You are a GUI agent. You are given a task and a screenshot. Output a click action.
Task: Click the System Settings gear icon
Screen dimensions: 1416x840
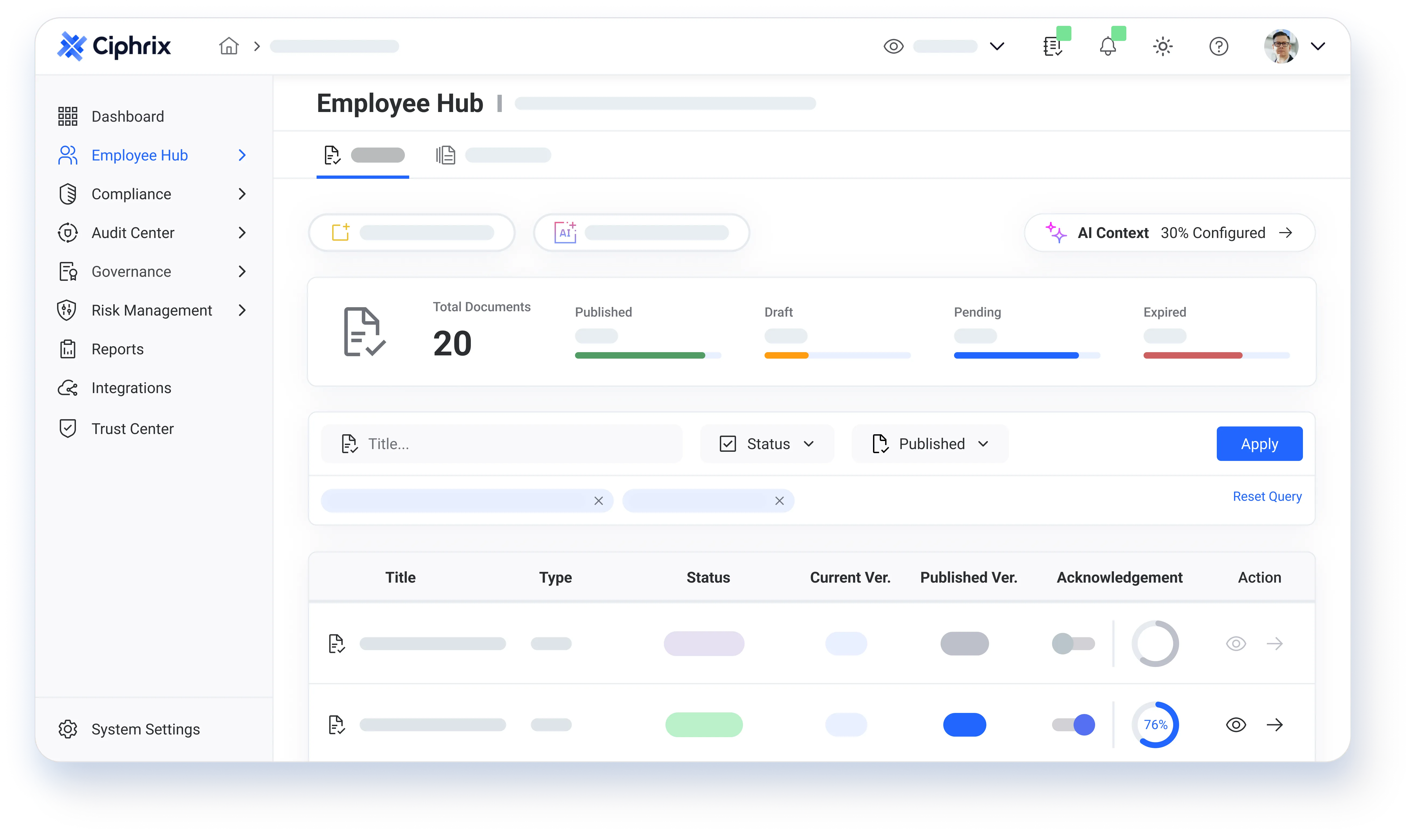pyautogui.click(x=68, y=729)
